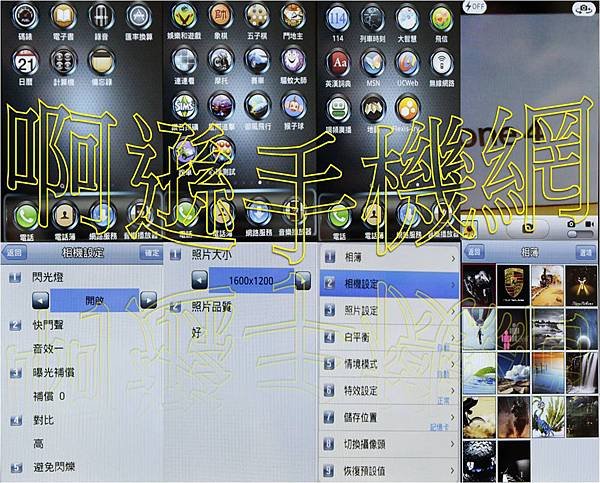Open the 列車時刻 train timetable app
The image size is (600, 483).
click(x=372, y=18)
